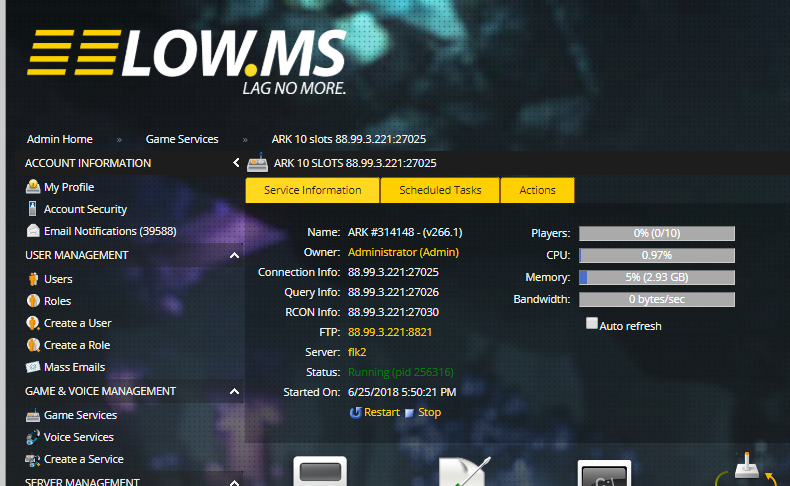Click the Users person icon
Screen dimensions: 790x486
(x=33, y=279)
